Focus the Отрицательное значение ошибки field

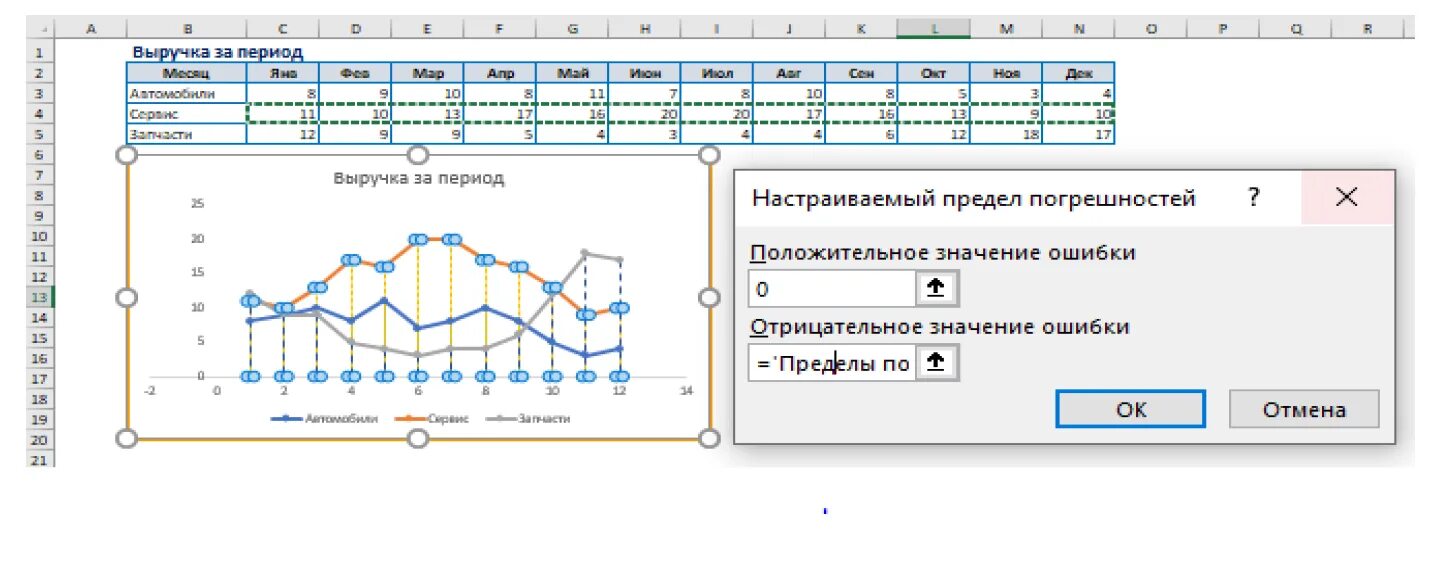831,363
